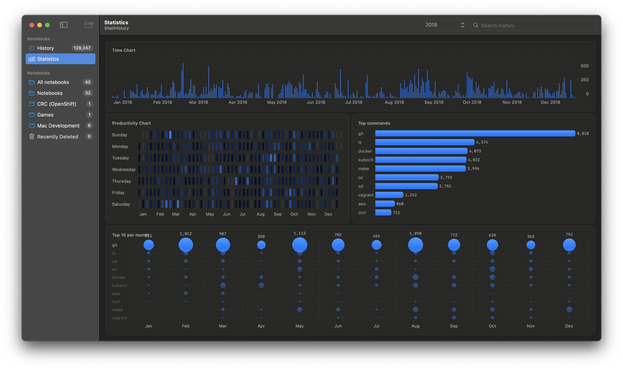The height and width of the screenshot is (370, 623).
Task: Open the Mac Development folder
Action: [x=60, y=126]
